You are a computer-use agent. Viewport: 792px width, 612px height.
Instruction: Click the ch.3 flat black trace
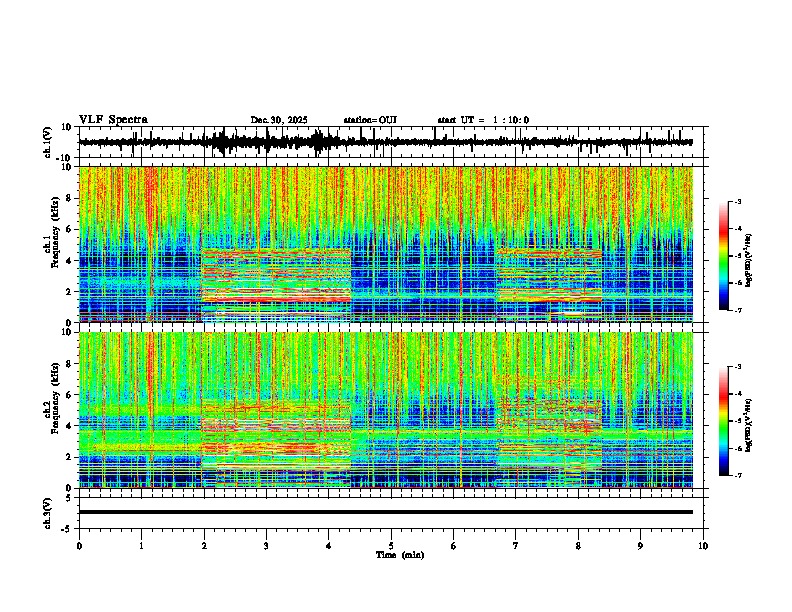(x=386, y=512)
